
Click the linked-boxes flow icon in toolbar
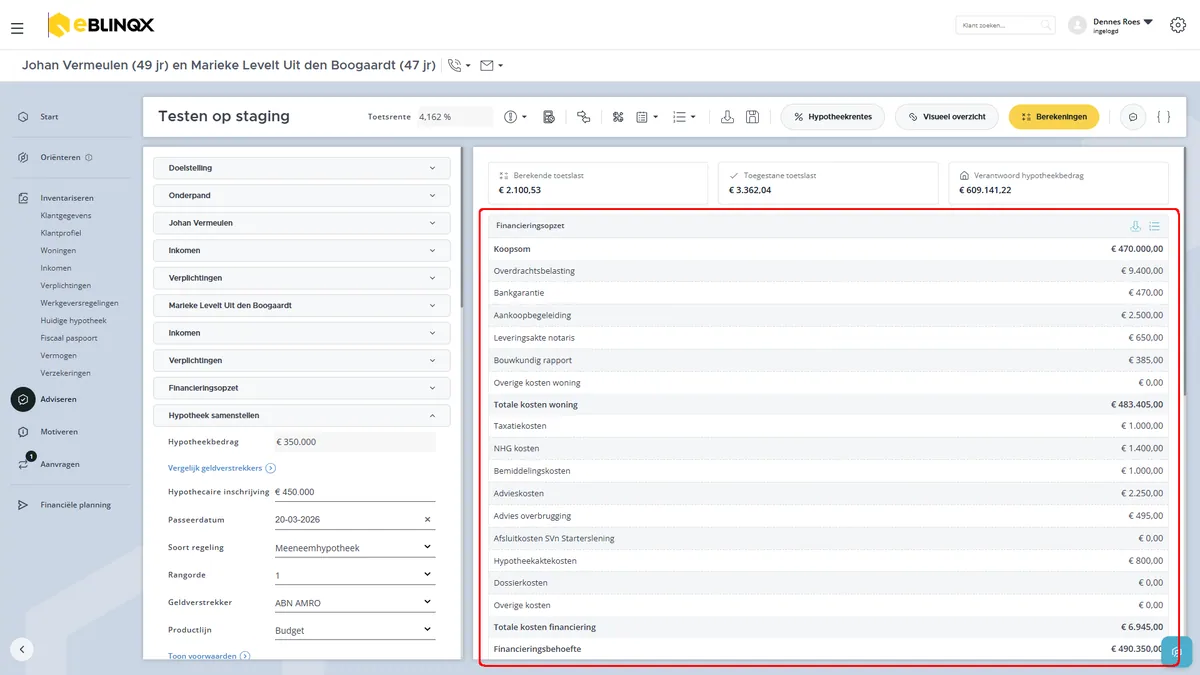(584, 117)
